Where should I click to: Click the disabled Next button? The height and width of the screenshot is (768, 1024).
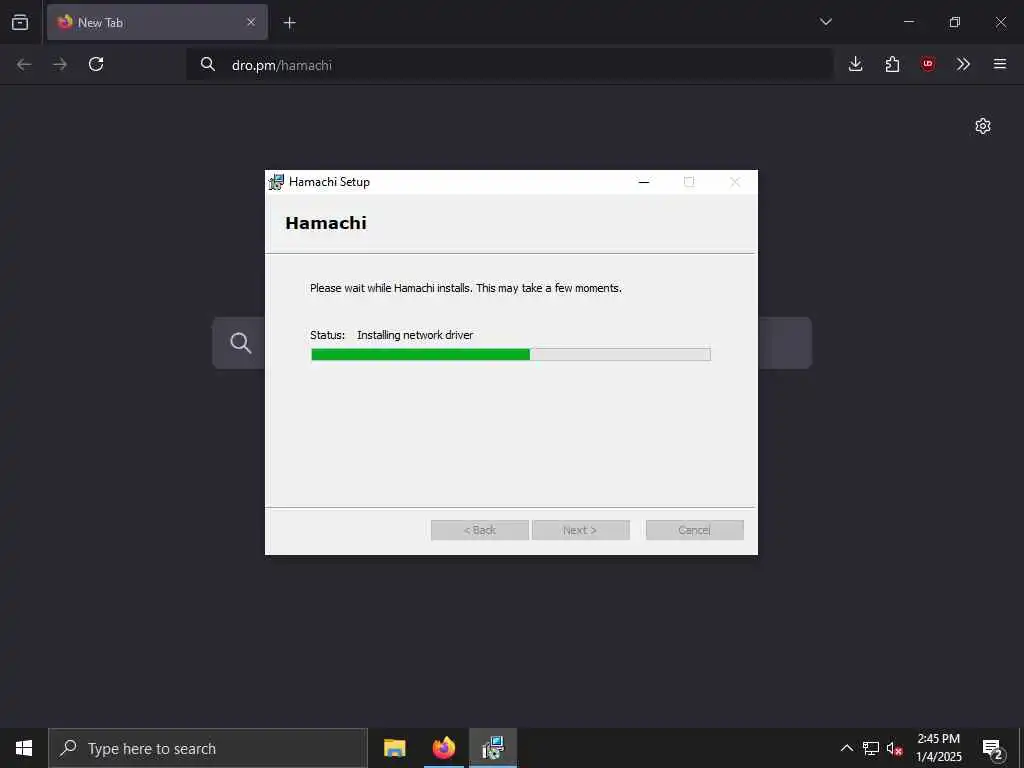coord(581,530)
